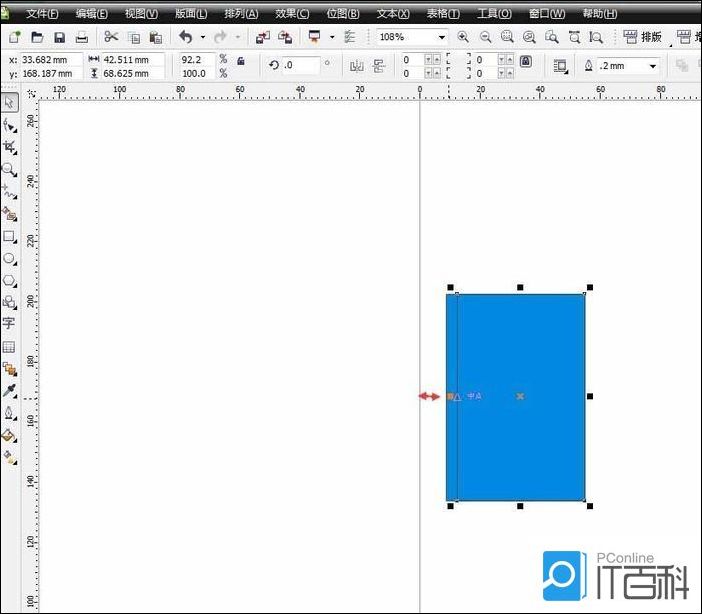Open the 版面(L) menu
This screenshot has width=702, height=614.
(x=191, y=14)
